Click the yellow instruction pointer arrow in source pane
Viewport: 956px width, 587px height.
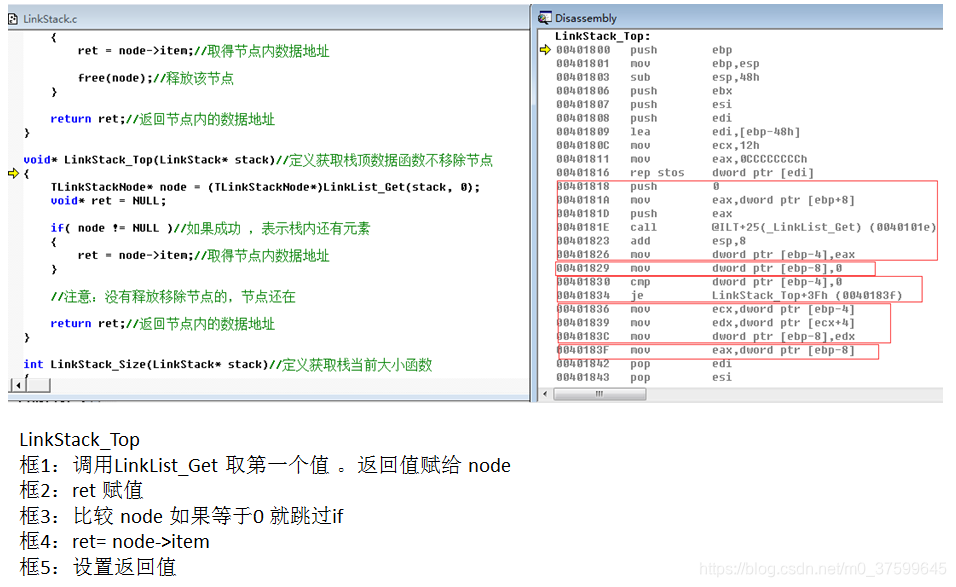point(13,174)
